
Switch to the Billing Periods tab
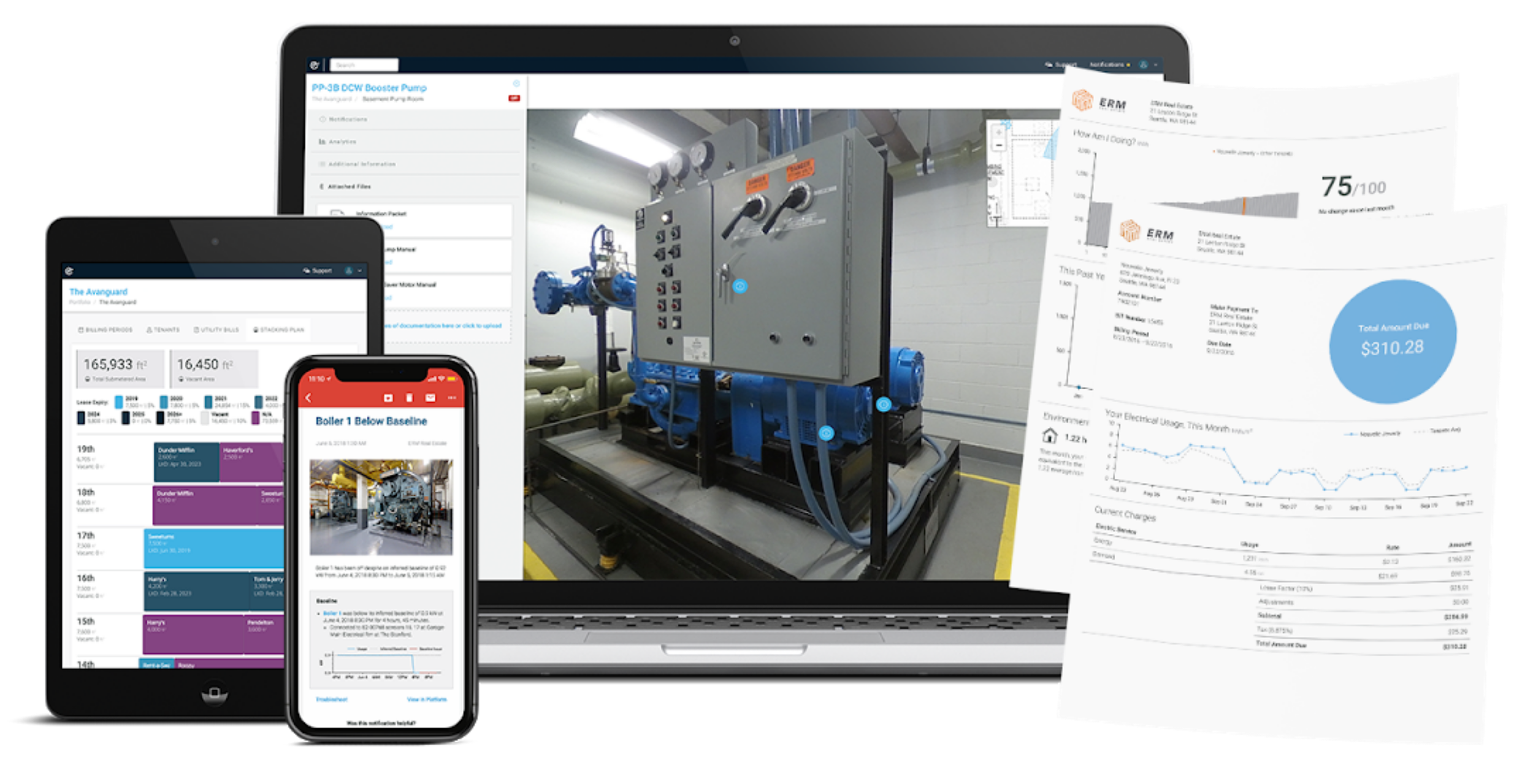pos(105,330)
